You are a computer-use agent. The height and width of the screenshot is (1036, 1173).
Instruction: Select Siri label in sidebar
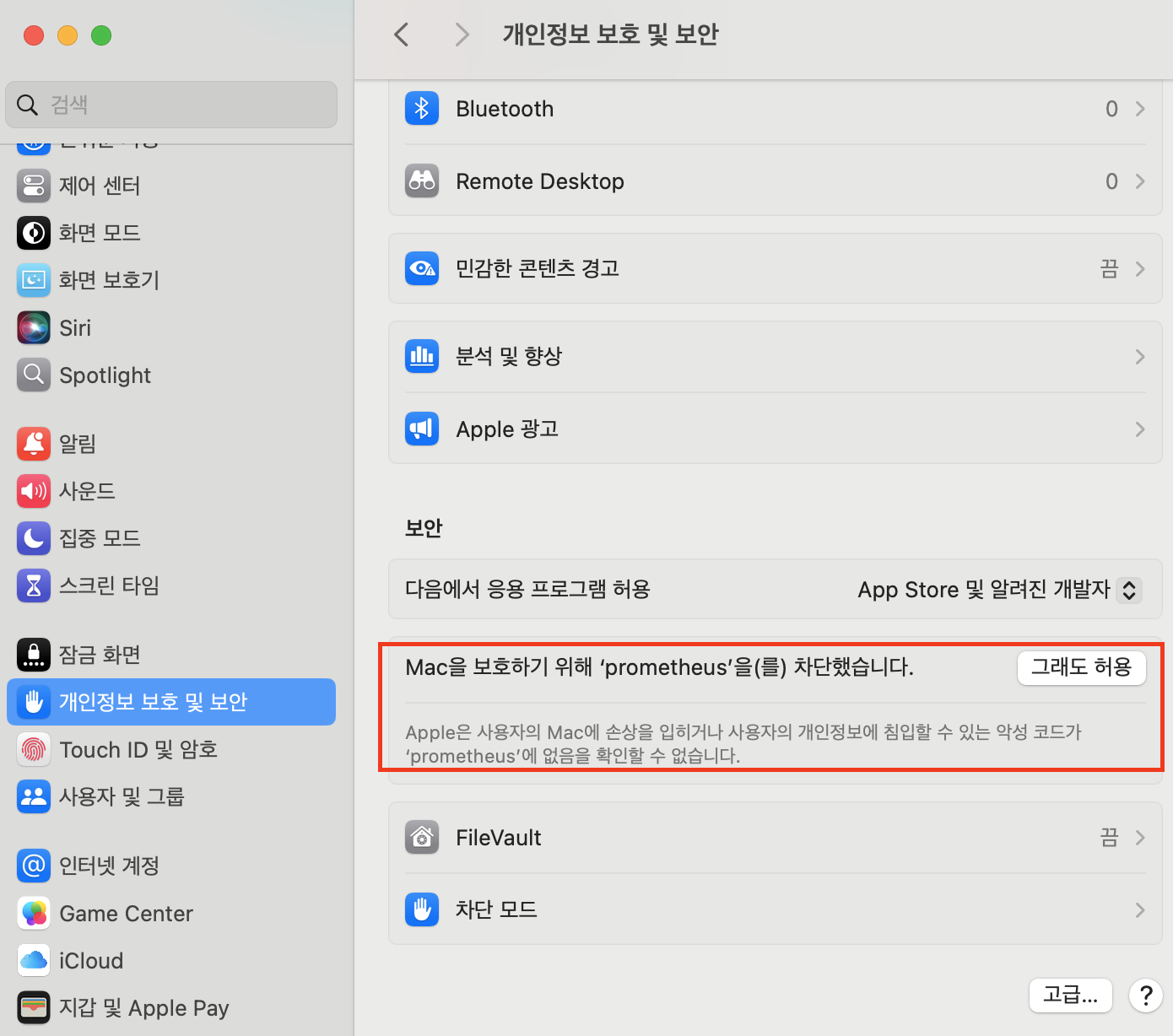point(75,328)
